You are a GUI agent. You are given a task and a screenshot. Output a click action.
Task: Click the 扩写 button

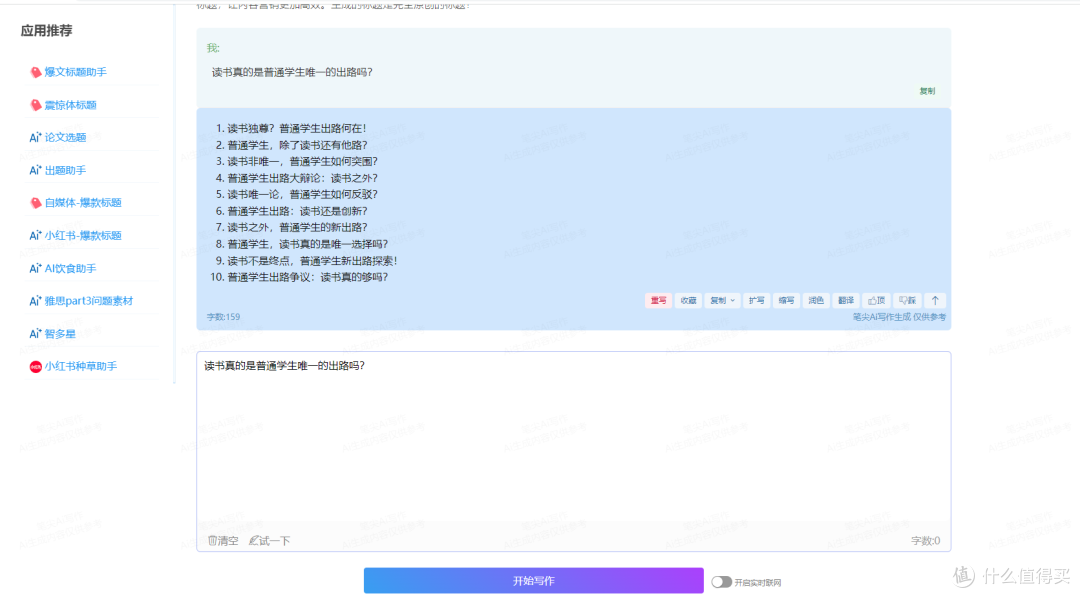[756, 300]
